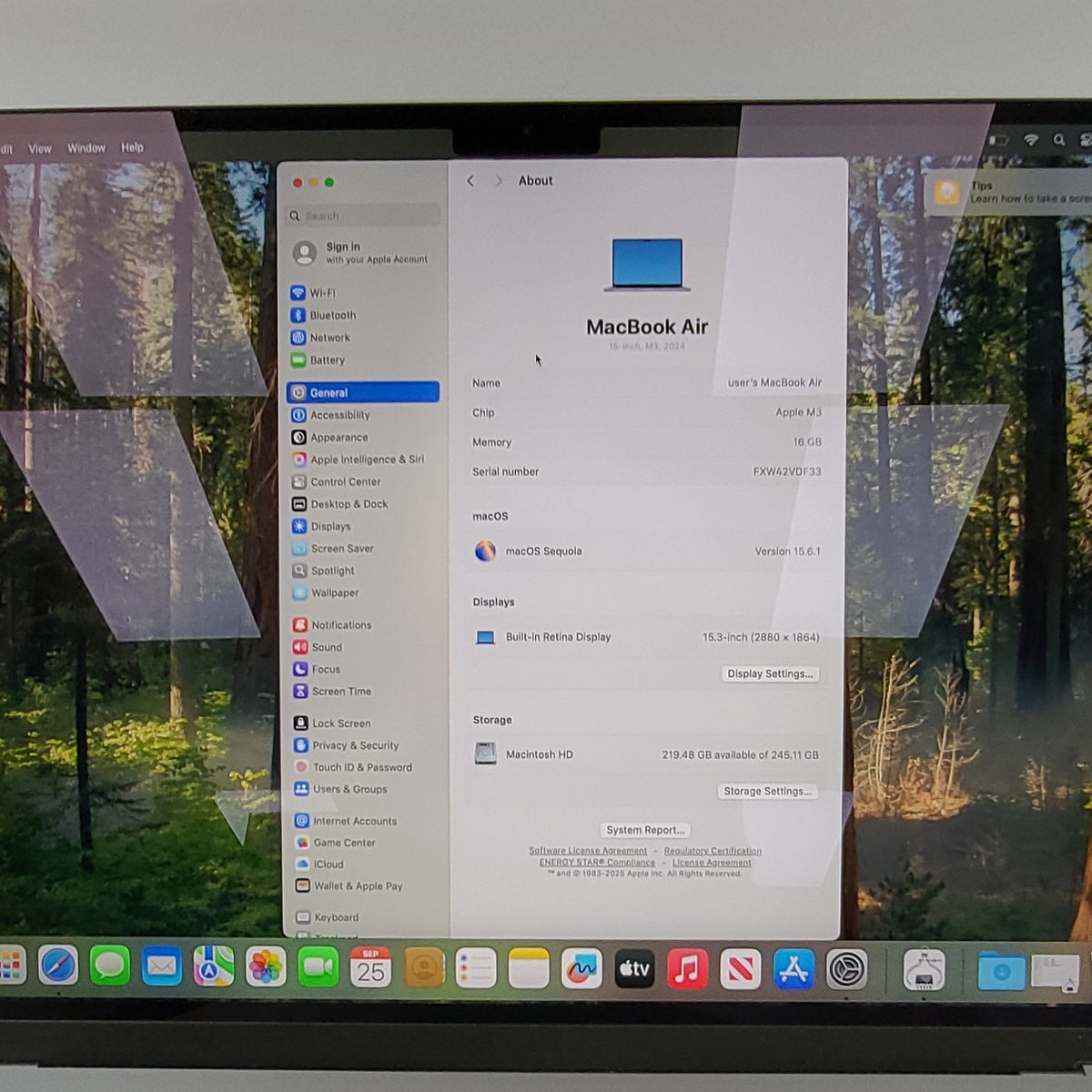The width and height of the screenshot is (1092, 1092).
Task: Launch FaceTime from the Dock
Action: [318, 966]
